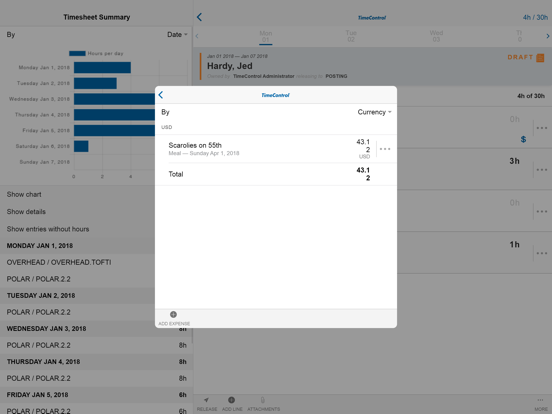
Task: Go back using the dialog's back chevron
Action: pos(161,95)
